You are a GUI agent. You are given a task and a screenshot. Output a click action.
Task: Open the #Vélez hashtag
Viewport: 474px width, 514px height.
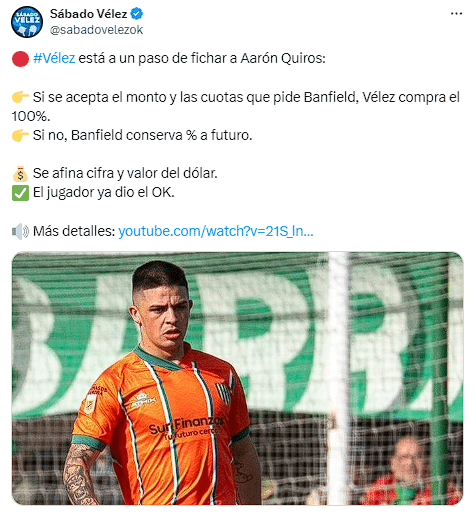point(54,58)
